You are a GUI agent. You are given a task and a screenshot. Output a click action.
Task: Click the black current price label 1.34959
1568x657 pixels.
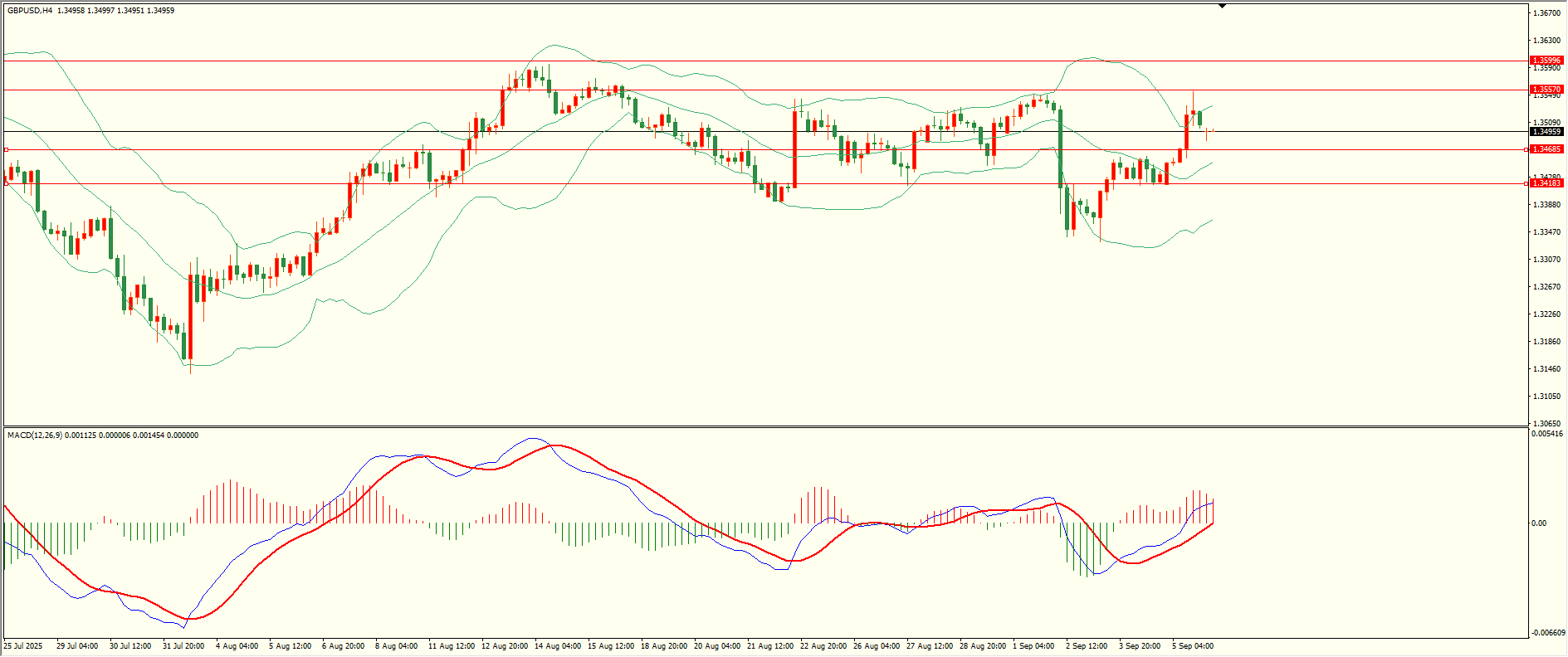pos(1546,132)
